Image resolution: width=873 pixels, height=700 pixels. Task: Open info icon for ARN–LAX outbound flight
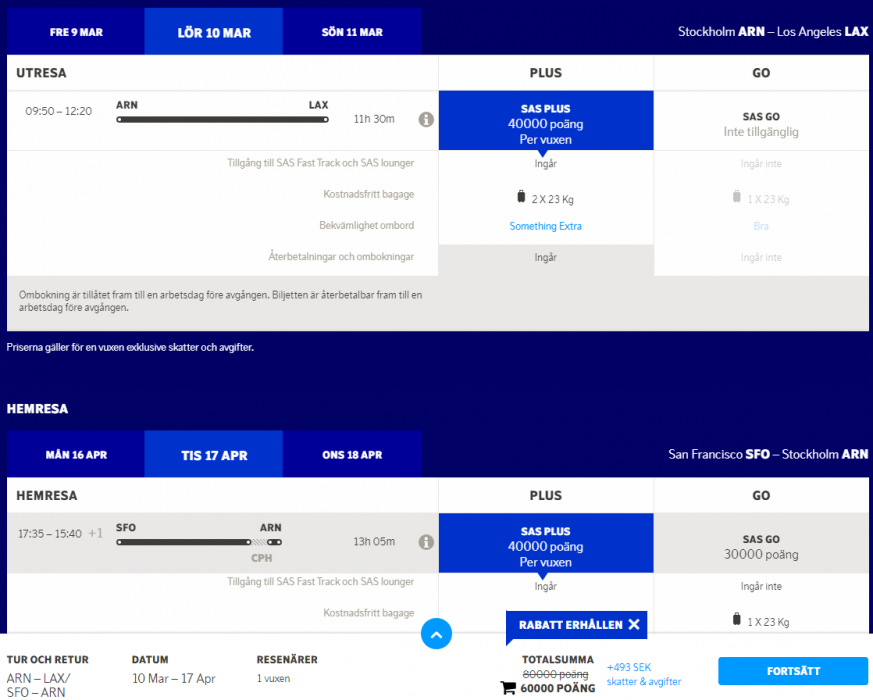tap(426, 120)
